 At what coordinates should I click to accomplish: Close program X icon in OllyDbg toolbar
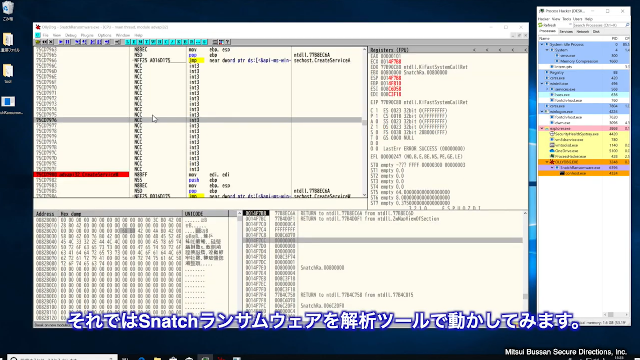(x=51, y=42)
